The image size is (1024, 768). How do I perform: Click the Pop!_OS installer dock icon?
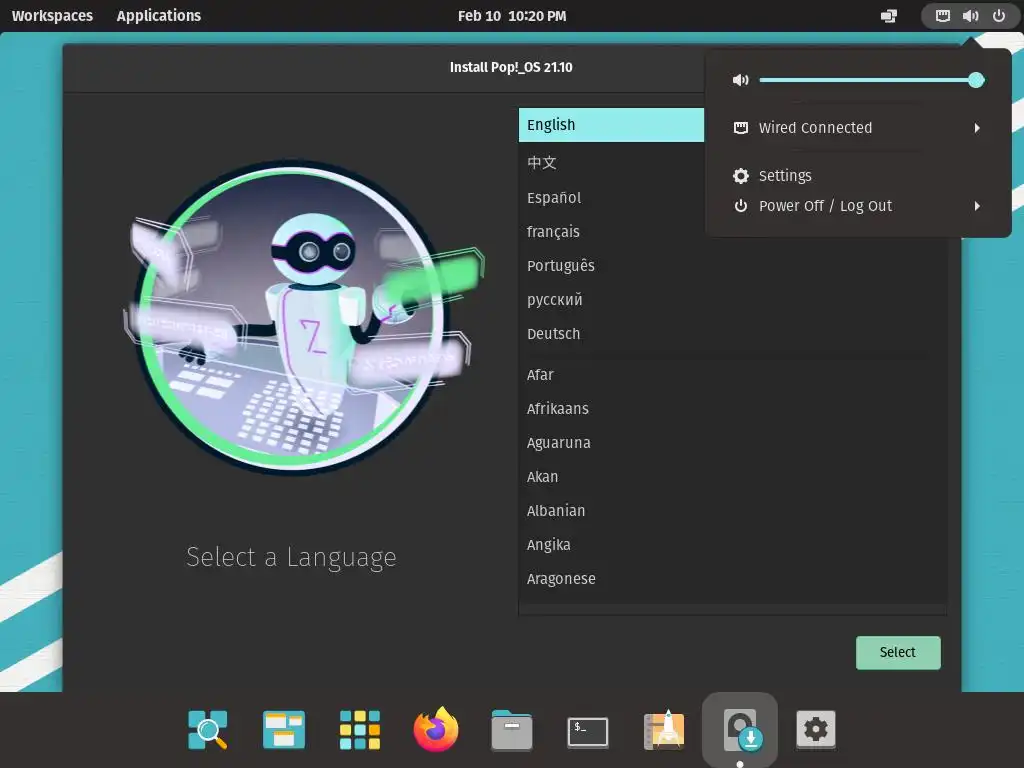[x=740, y=729]
